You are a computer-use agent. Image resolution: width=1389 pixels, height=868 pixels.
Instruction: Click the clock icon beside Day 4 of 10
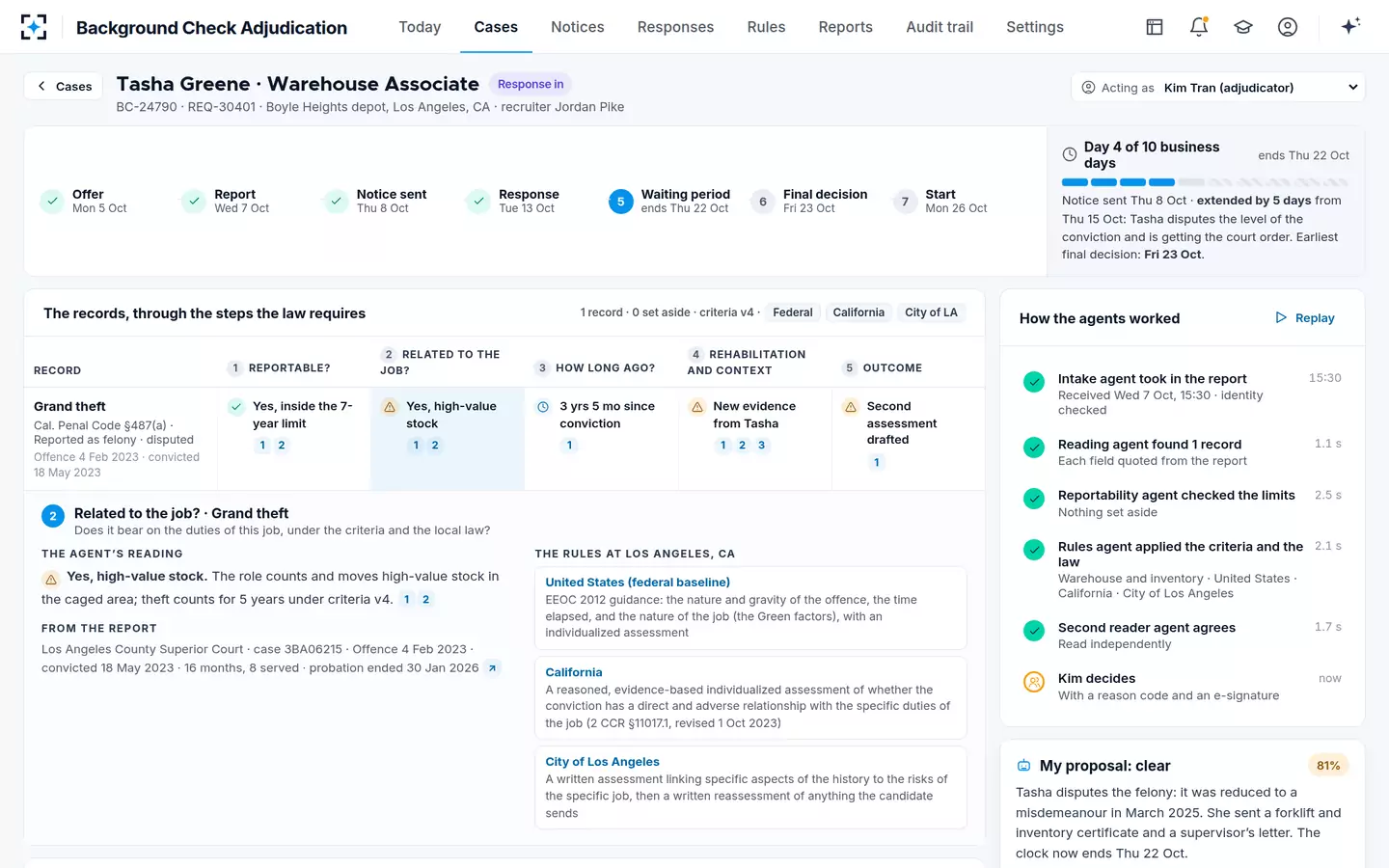[1070, 154]
